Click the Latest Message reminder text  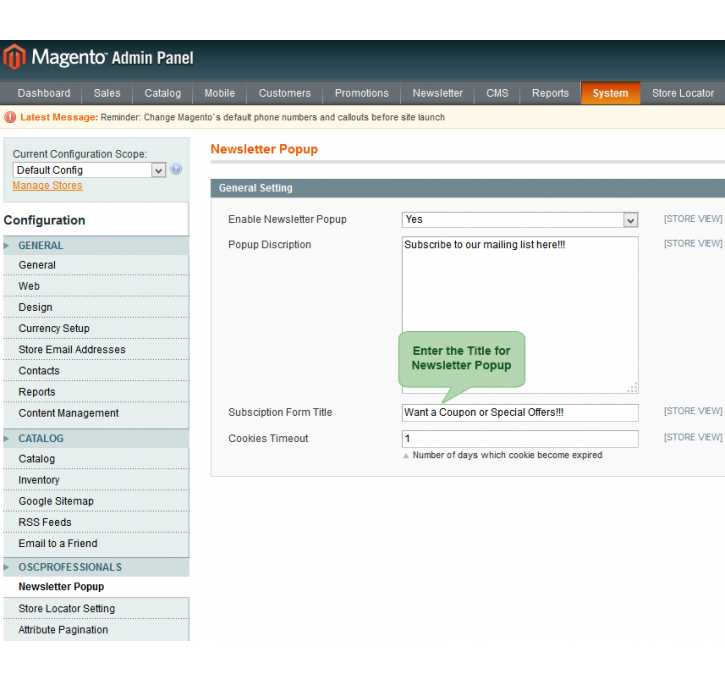272,117
